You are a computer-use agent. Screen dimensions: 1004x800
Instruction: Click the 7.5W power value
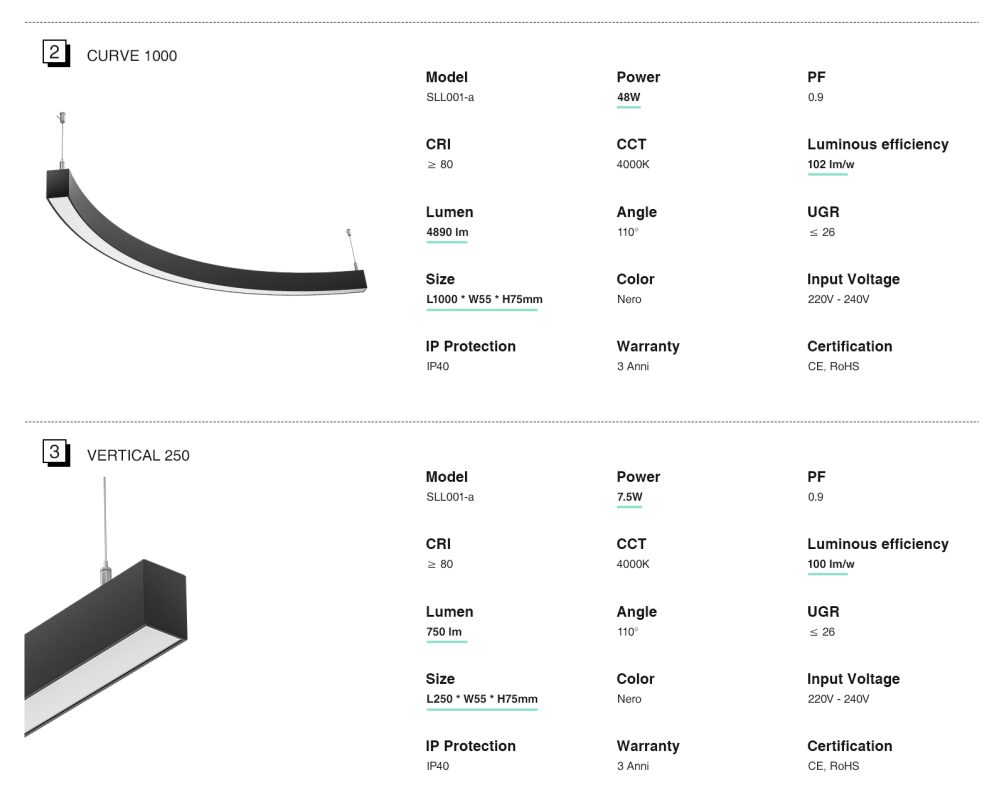tap(629, 498)
